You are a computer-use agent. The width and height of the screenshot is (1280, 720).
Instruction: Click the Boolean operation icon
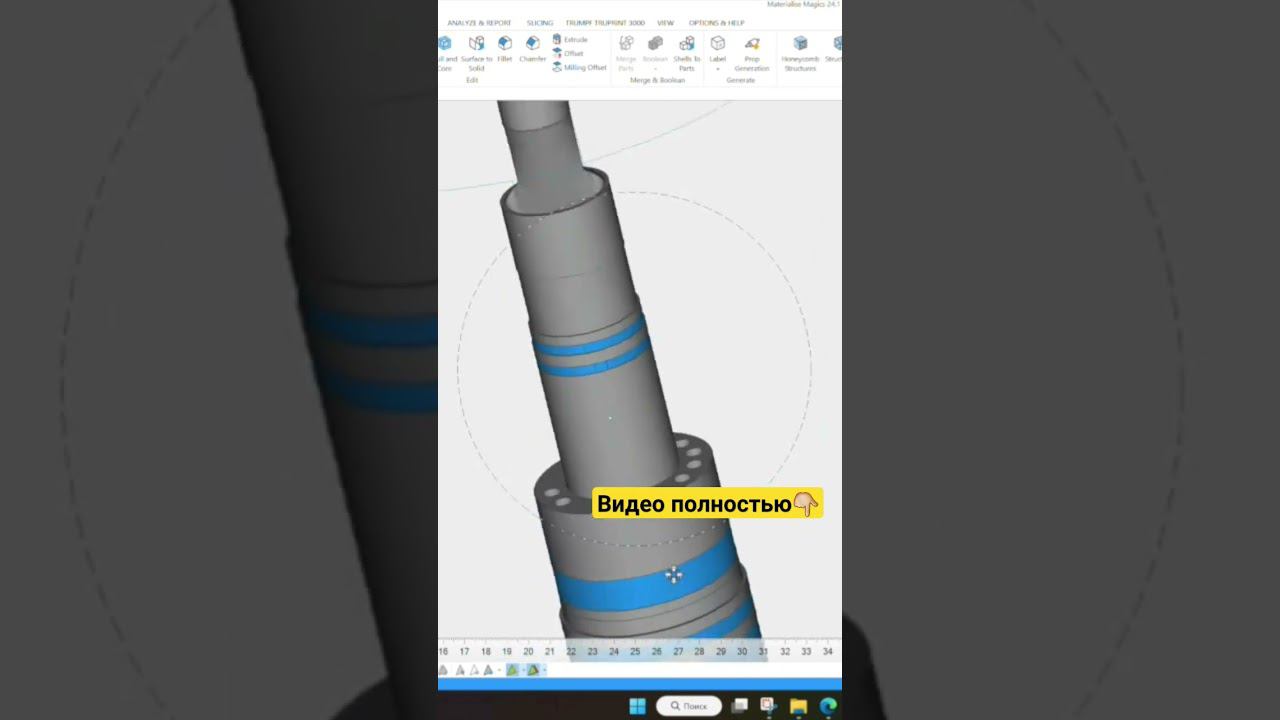[x=655, y=44]
